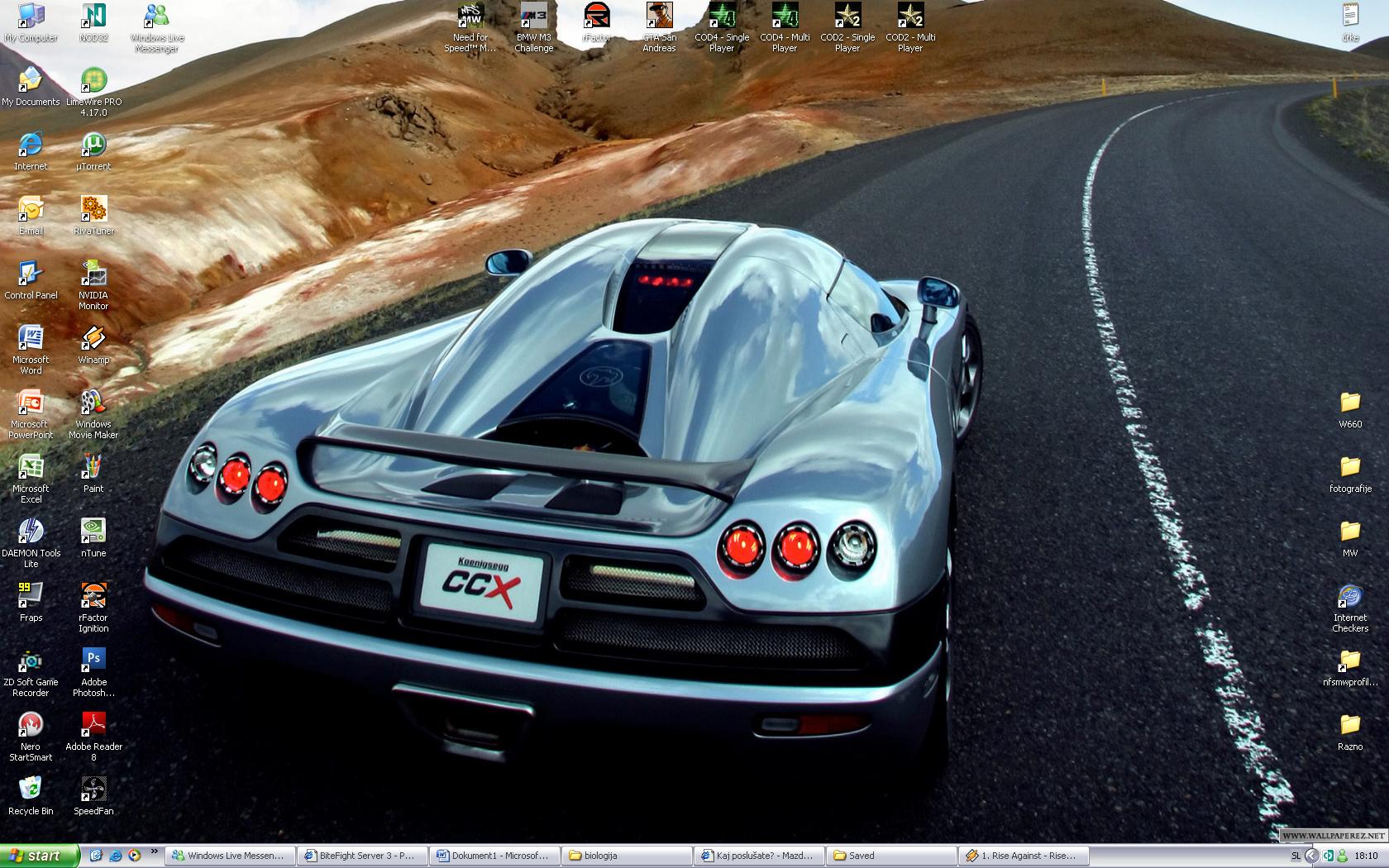The width and height of the screenshot is (1389, 868).
Task: Open Nero StartSmart shortcut
Action: click(31, 737)
